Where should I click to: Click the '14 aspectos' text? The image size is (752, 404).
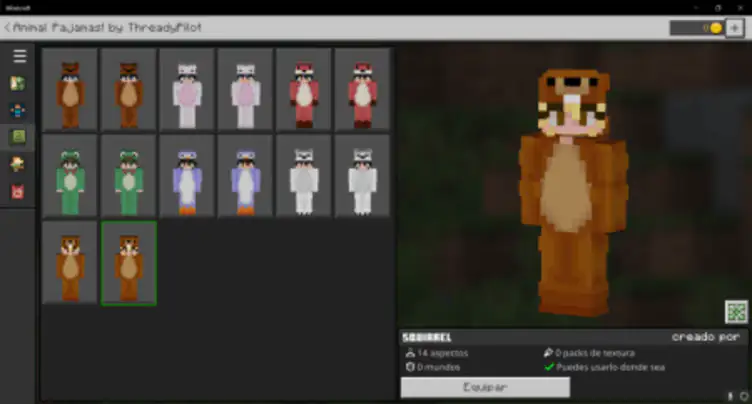pos(442,353)
